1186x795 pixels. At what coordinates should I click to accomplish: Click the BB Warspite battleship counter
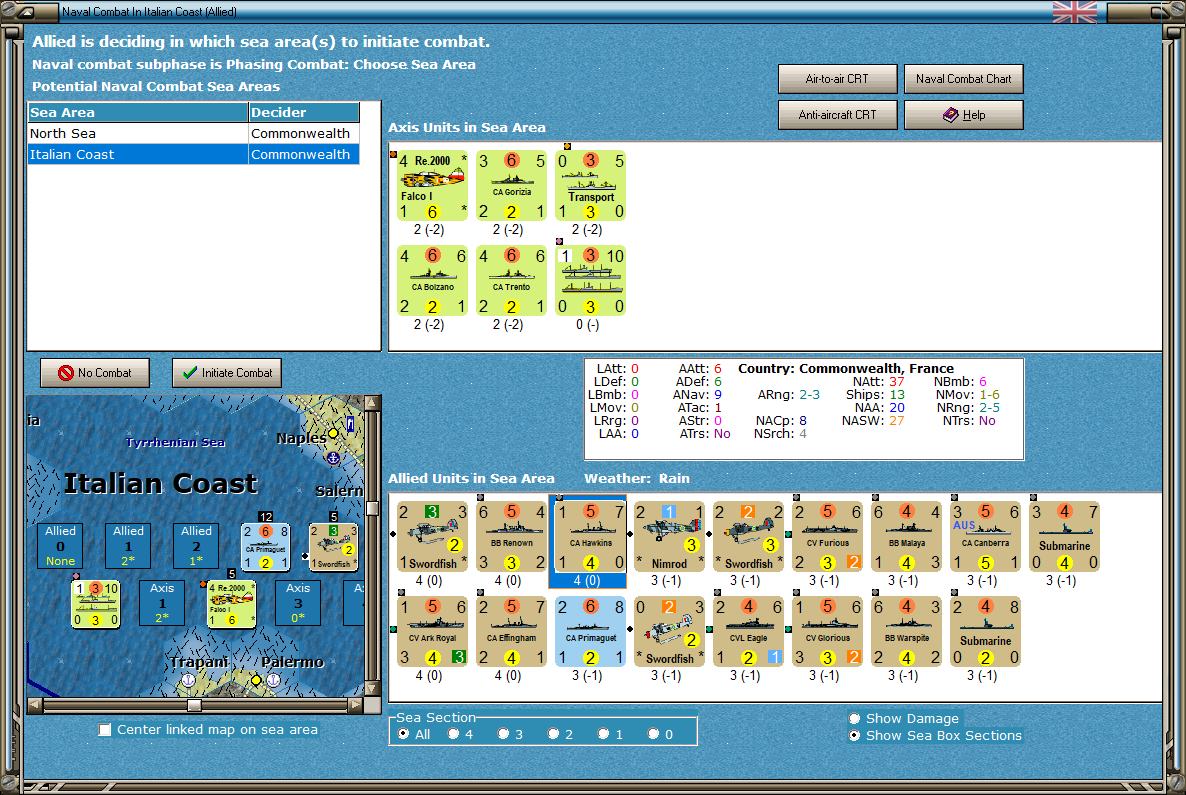click(x=906, y=632)
